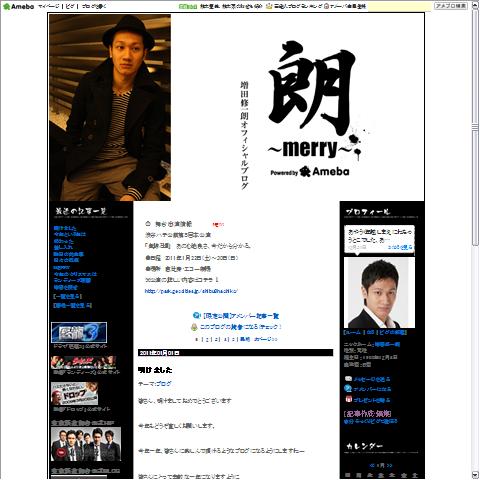Open the group photo banner of men in suits
The image size is (480, 480).
click(x=86, y=444)
